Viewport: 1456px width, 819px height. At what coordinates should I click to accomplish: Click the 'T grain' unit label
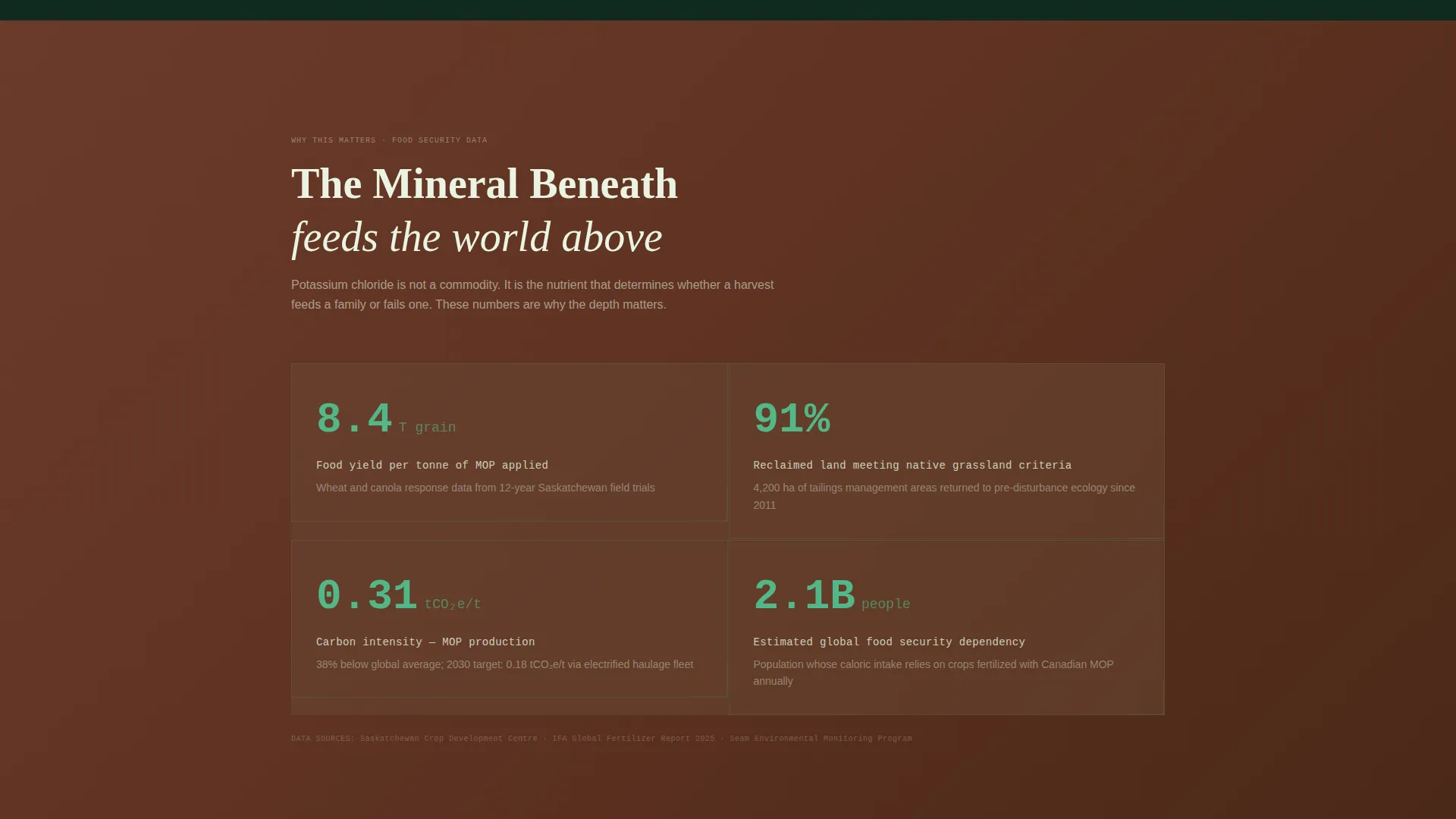point(428,427)
